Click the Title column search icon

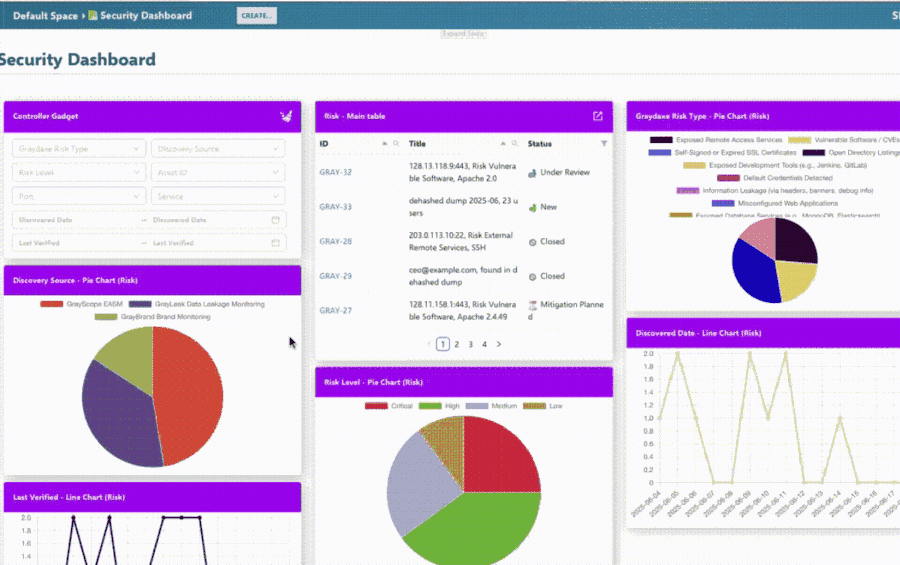pos(515,144)
